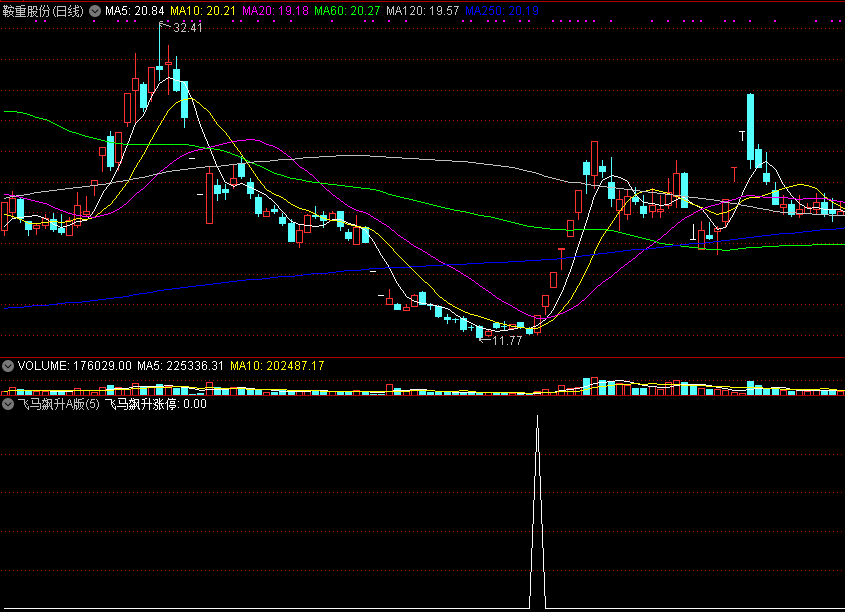The height and width of the screenshot is (612, 845).
Task: Select the MA5: 20.84 label
Action: pyautogui.click(x=135, y=11)
